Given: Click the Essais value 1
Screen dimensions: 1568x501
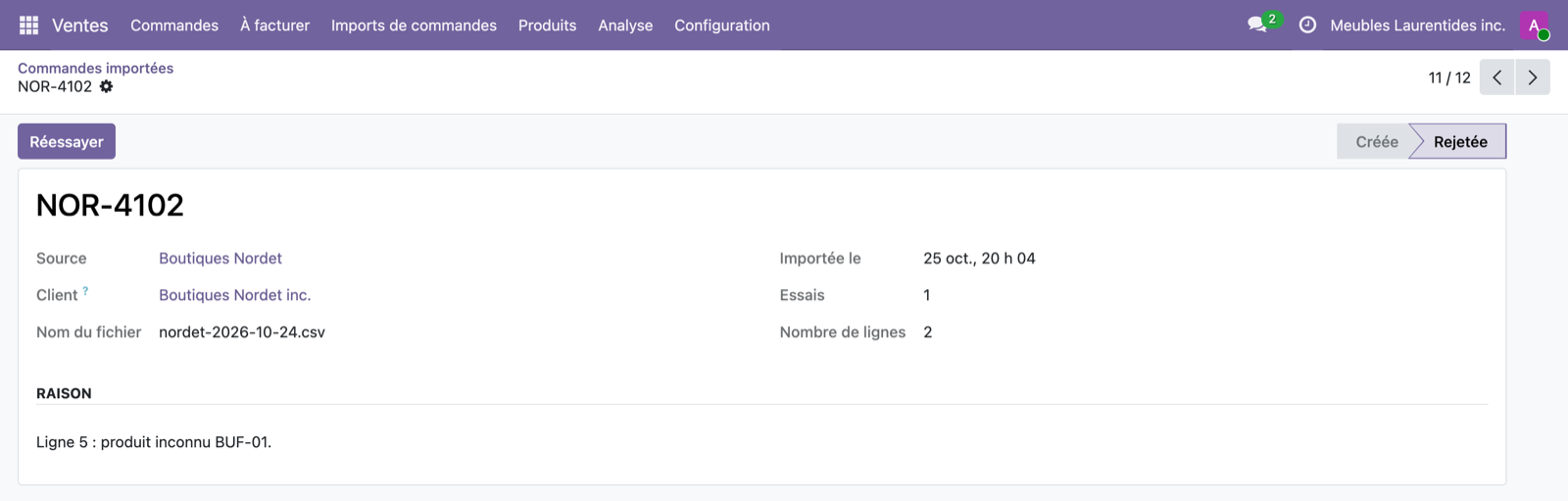Looking at the screenshot, I should 927,295.
